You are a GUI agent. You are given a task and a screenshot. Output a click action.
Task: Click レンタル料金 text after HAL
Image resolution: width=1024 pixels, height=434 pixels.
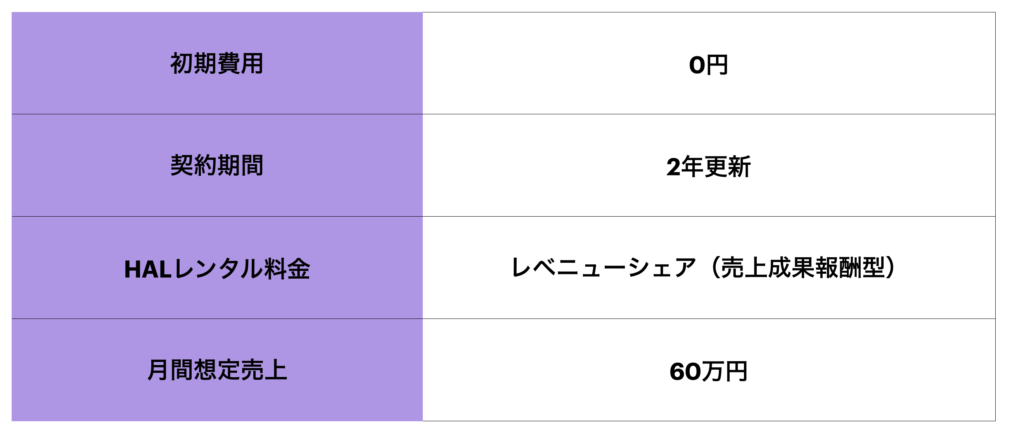241,269
